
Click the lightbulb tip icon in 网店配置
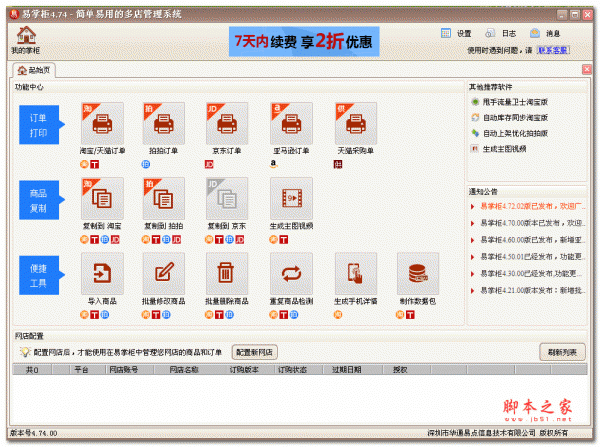tap(25, 352)
